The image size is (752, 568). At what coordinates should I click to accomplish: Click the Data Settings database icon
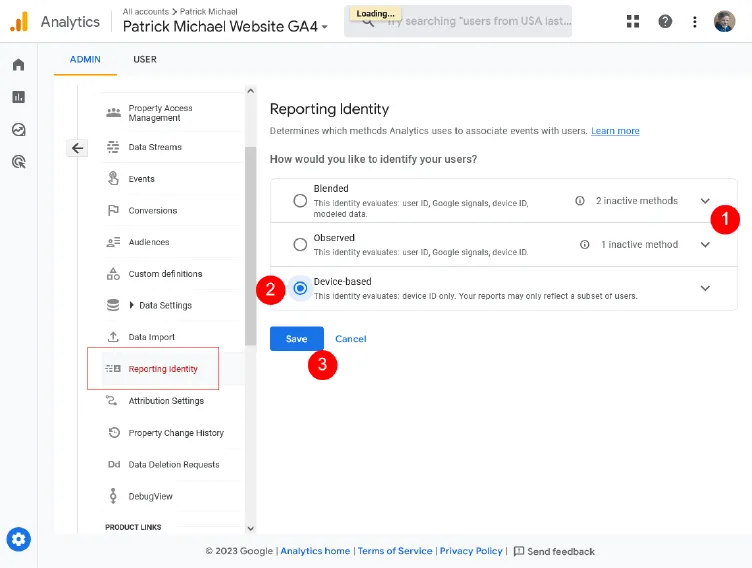pos(113,305)
